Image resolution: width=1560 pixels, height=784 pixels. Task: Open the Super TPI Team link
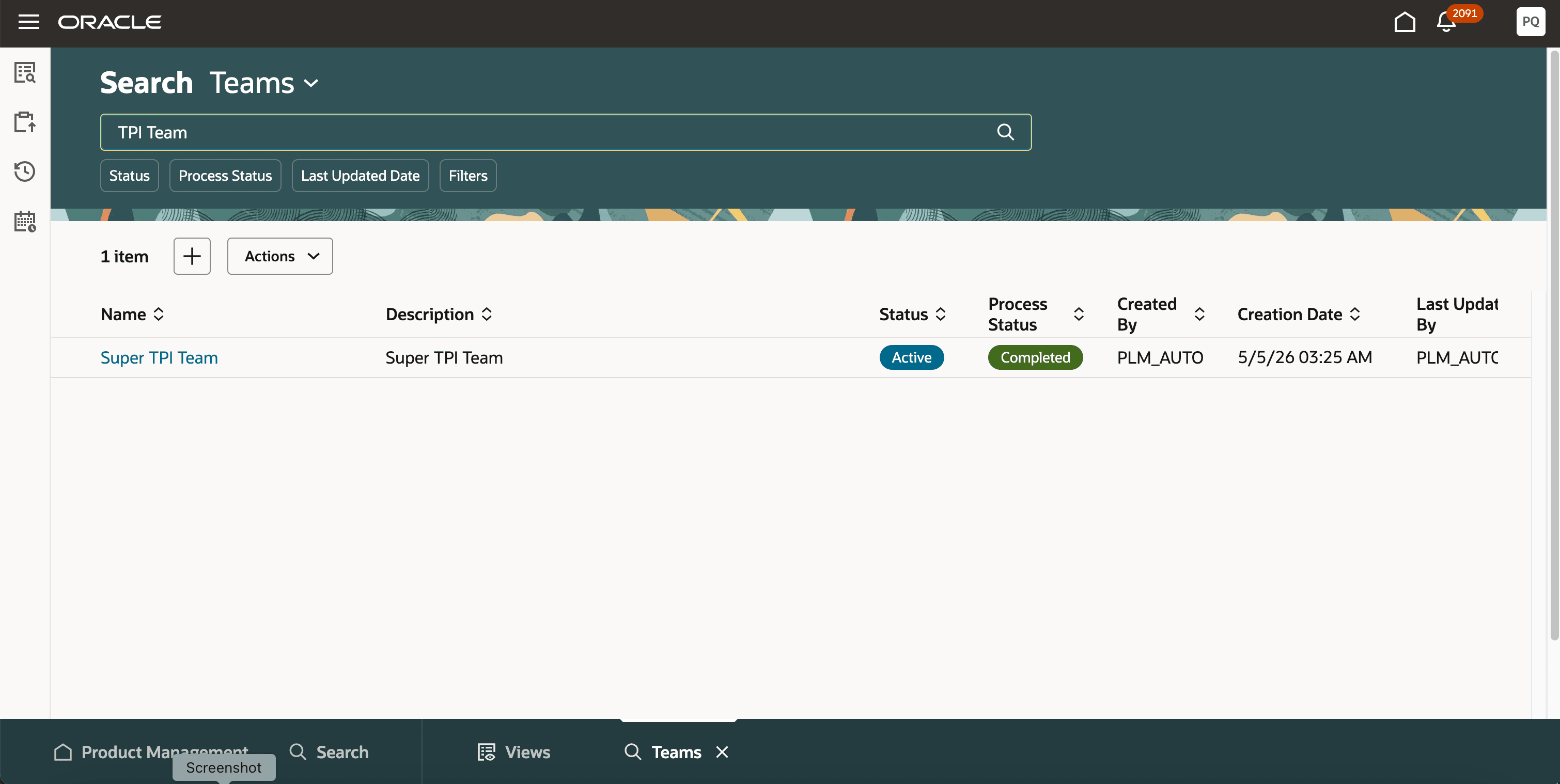[x=159, y=358]
